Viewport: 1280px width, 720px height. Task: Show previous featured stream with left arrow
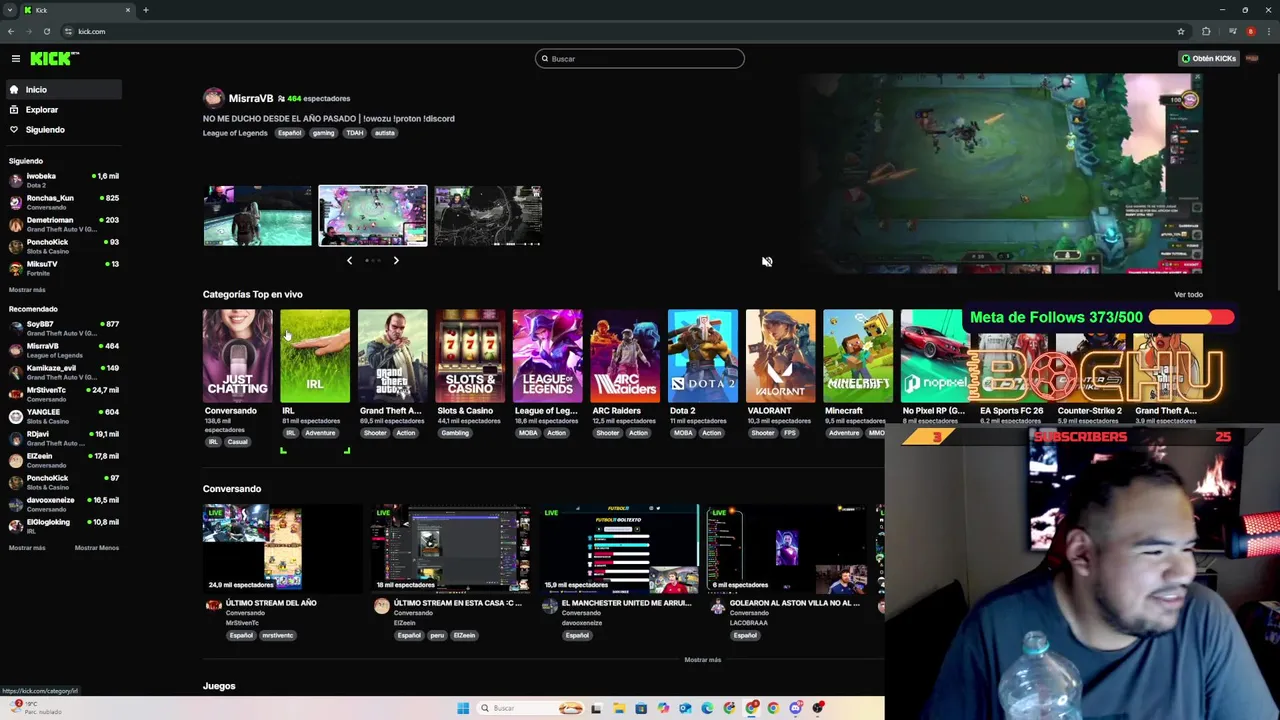[x=349, y=261]
